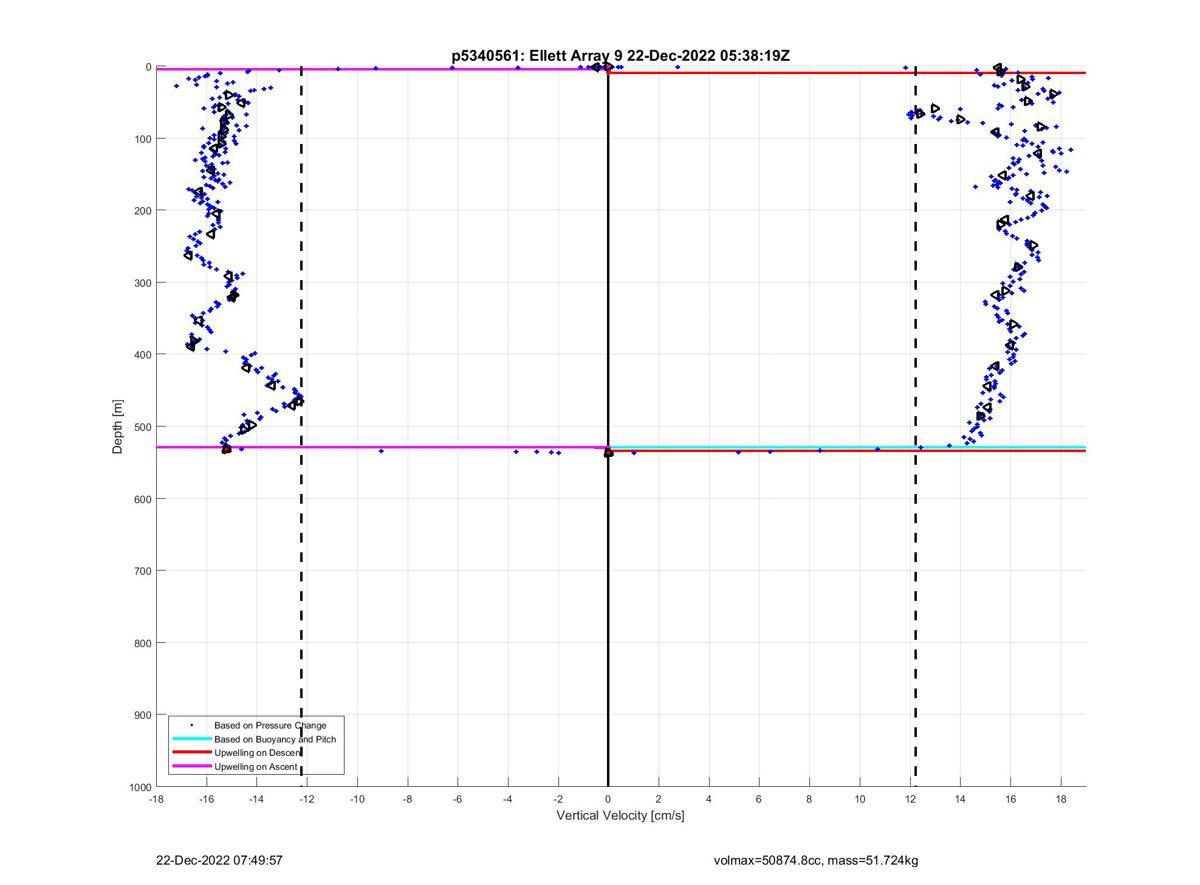The image size is (1200, 885).
Task: Select 'Based on Buoyancy and Pitch' legend entry
Action: (275, 739)
